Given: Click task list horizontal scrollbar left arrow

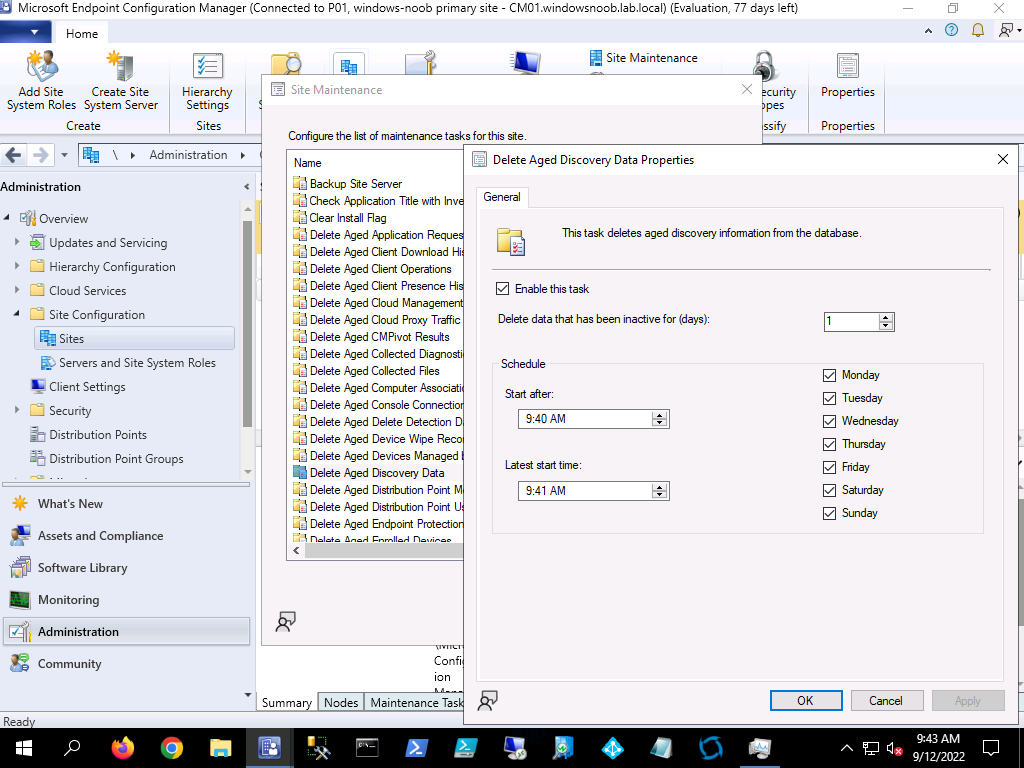Looking at the screenshot, I should 296,551.
